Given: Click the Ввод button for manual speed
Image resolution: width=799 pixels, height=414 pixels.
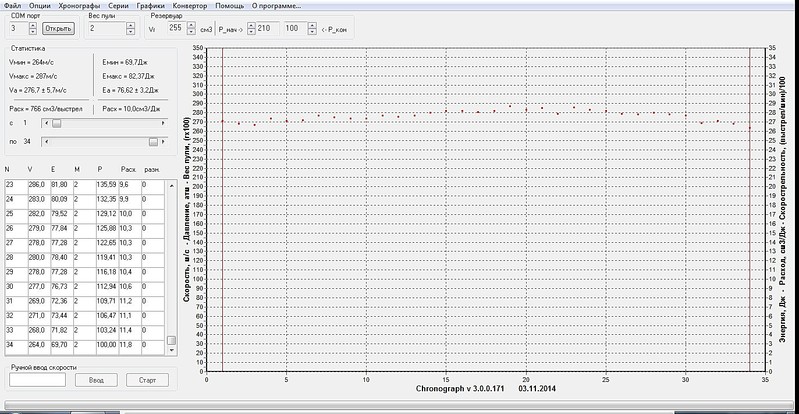Looking at the screenshot, I should click(x=96, y=380).
